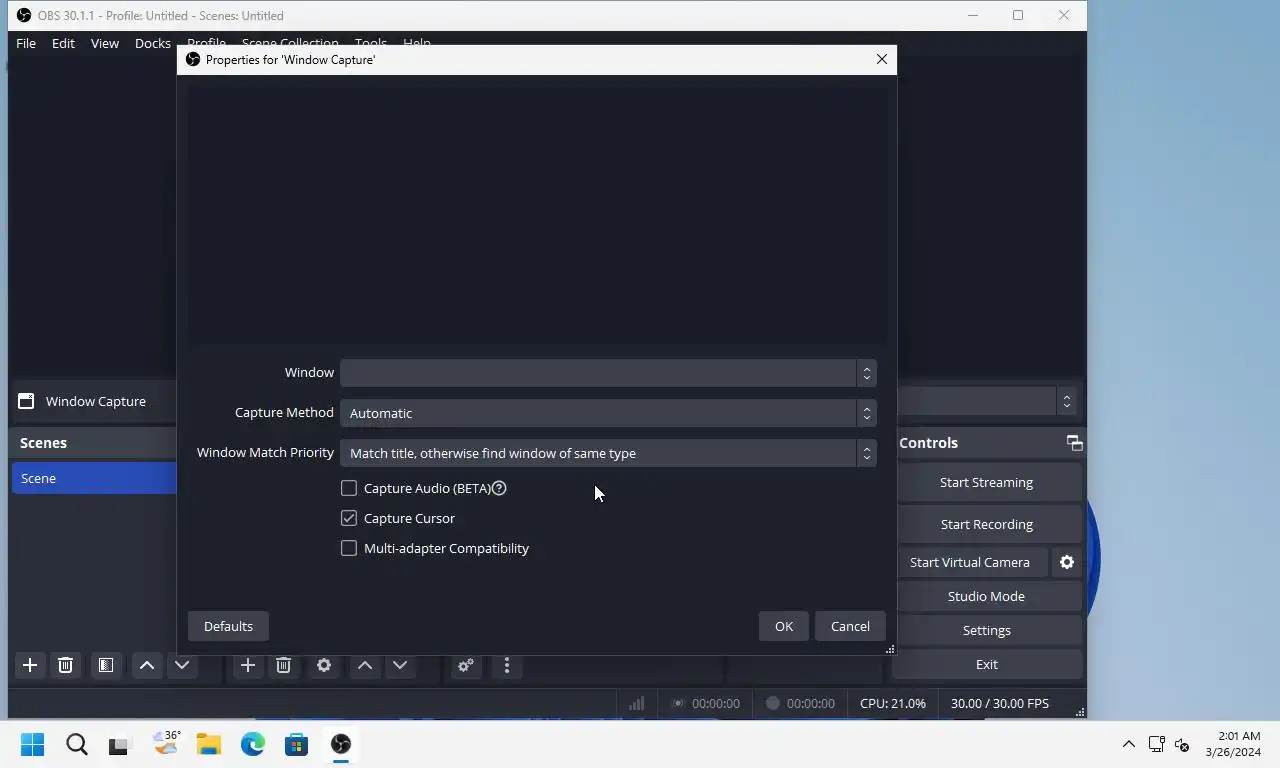This screenshot has height=768, width=1280.
Task: Click properties dialog resize grip
Action: [x=890, y=649]
